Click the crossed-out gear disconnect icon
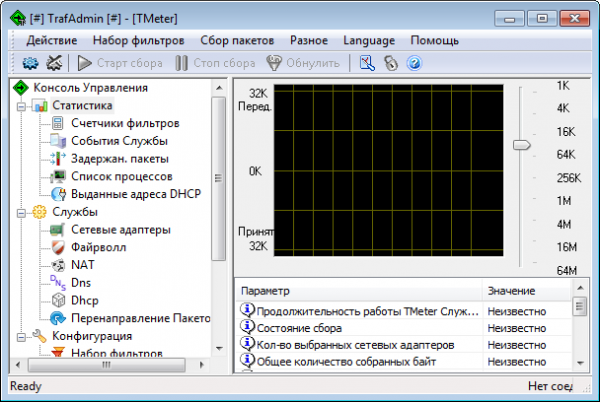 point(54,63)
